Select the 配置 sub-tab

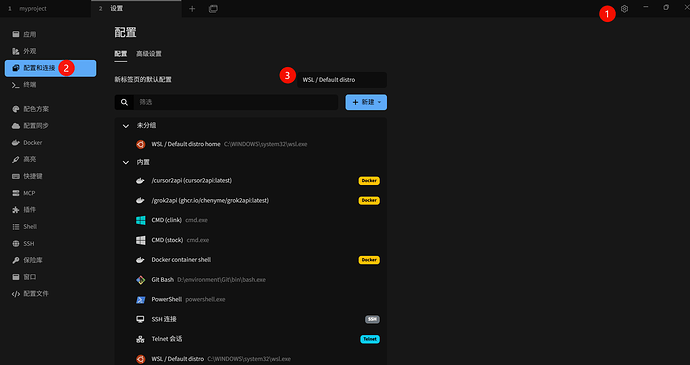[121, 54]
